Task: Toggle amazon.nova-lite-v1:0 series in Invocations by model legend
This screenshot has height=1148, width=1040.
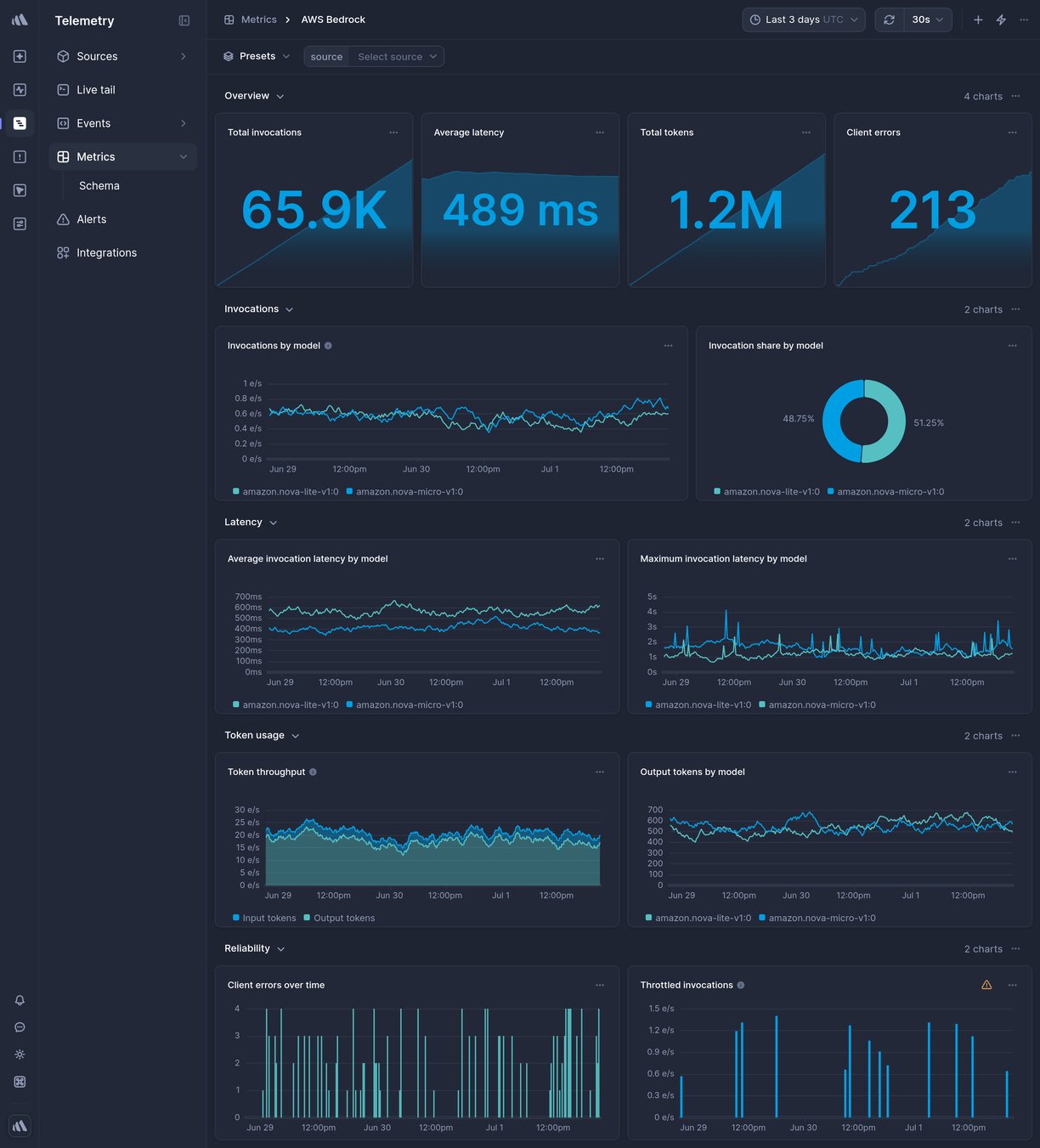Action: pos(285,492)
